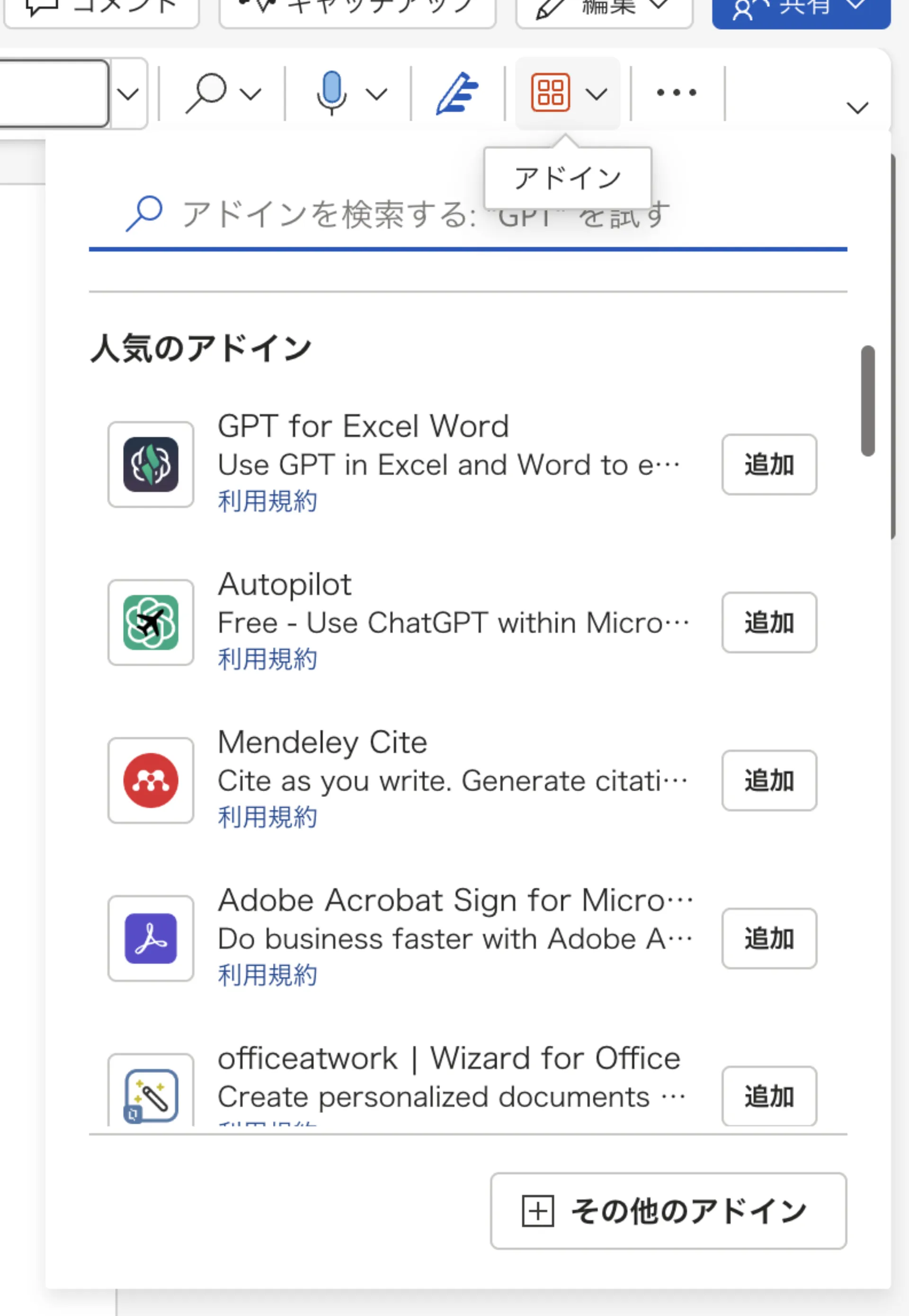Image resolution: width=909 pixels, height=1316 pixels.
Task: Click officeatwork | Wizard for Office title
Action: (x=449, y=1059)
